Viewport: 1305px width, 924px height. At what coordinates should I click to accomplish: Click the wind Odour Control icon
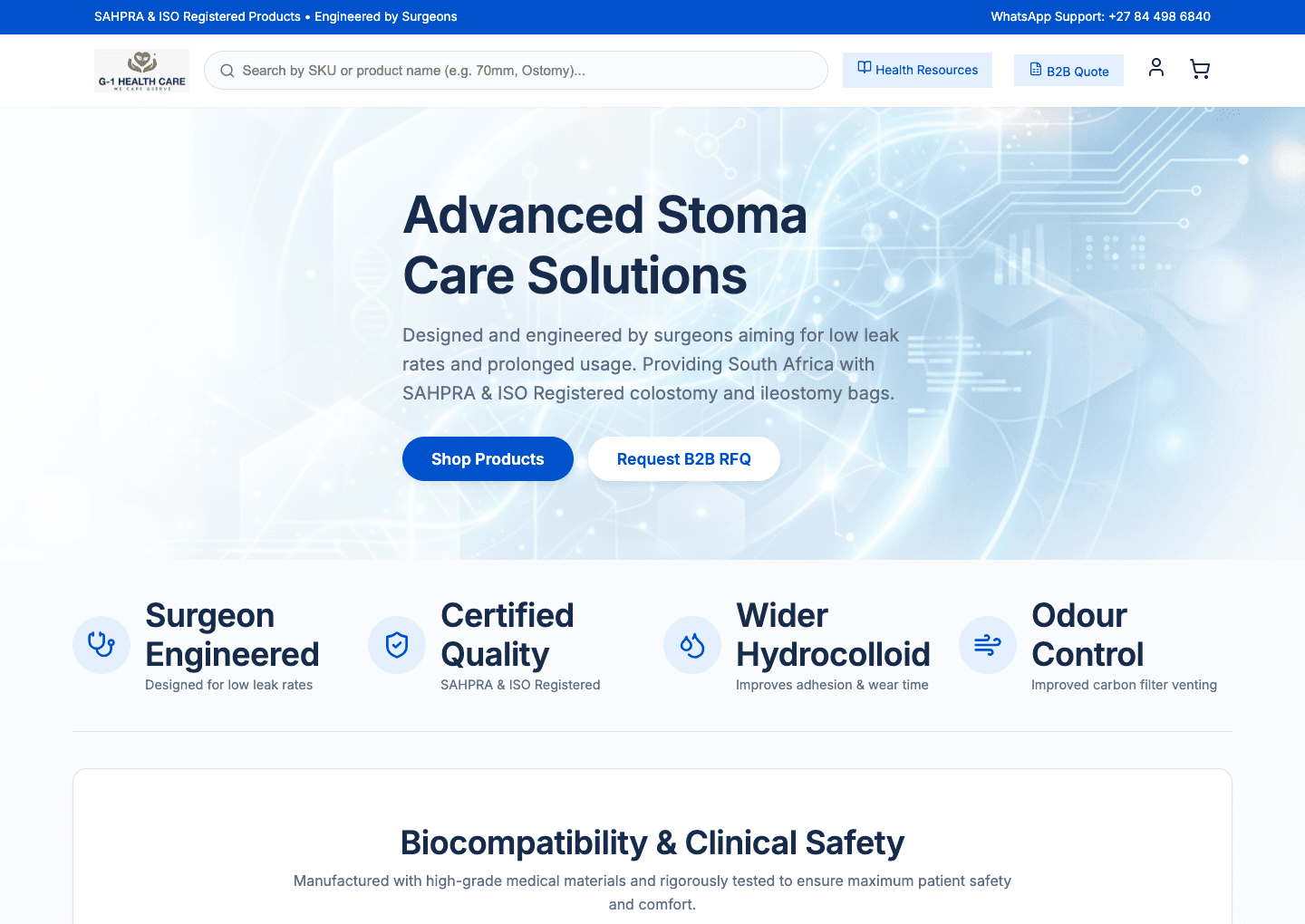pyautogui.click(x=988, y=645)
